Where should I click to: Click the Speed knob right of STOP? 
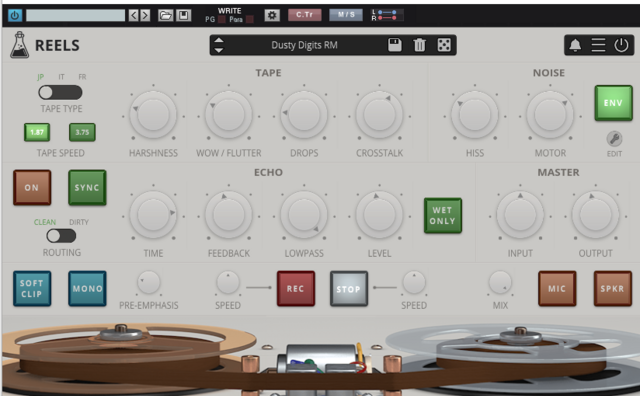click(x=414, y=283)
